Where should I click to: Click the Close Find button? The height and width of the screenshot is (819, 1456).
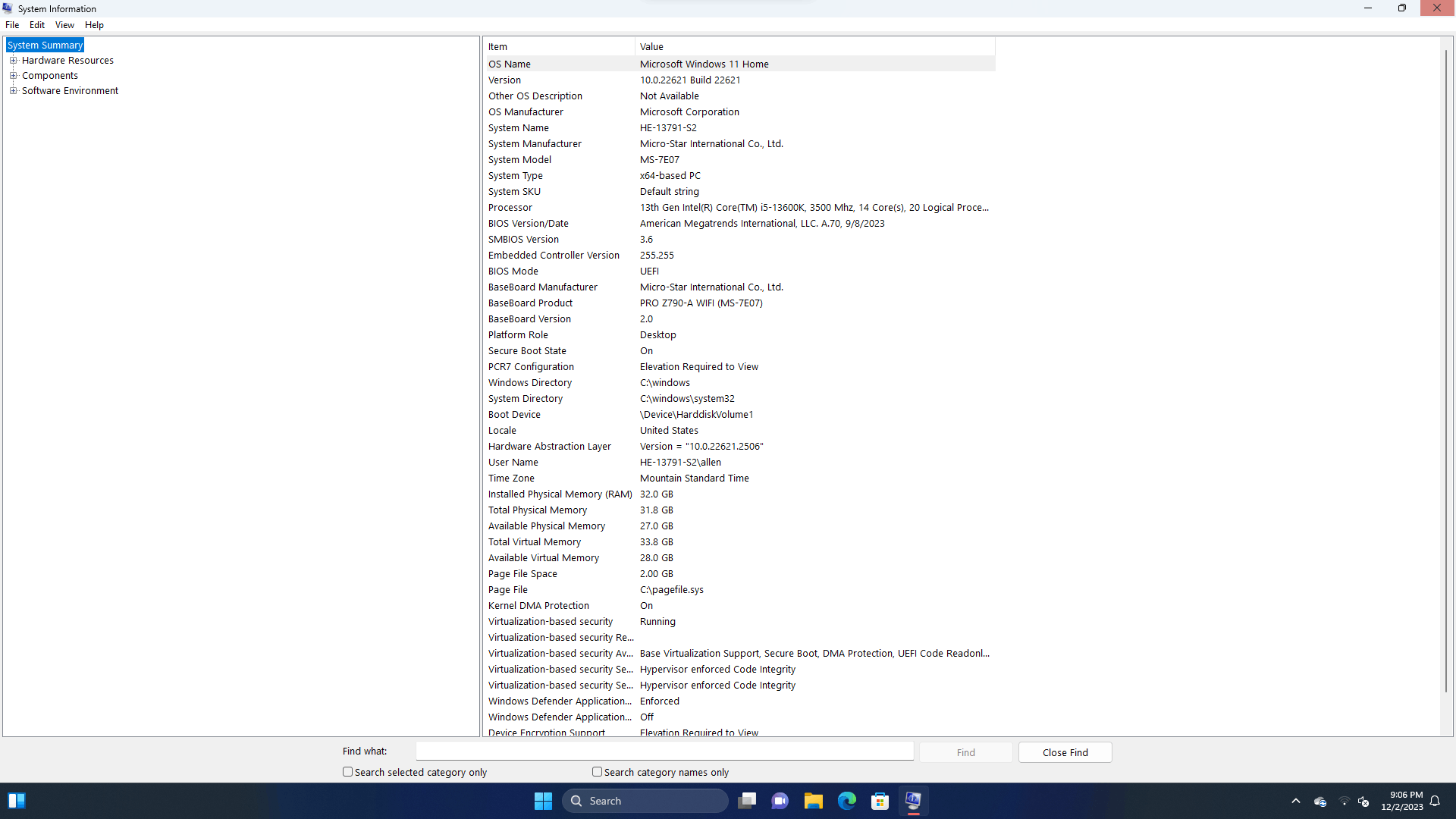1065,752
